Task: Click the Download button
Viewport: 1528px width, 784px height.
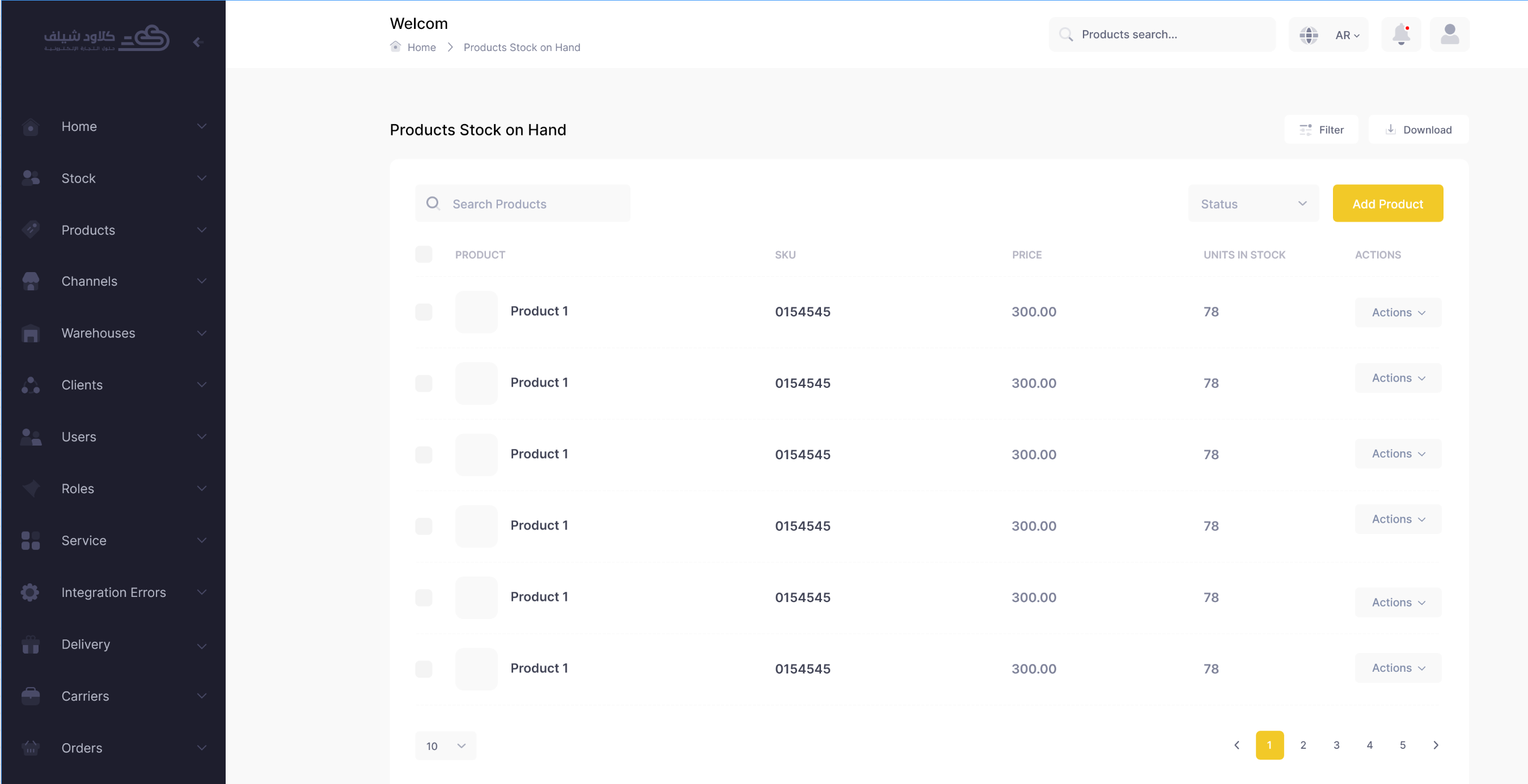Action: tap(1417, 129)
